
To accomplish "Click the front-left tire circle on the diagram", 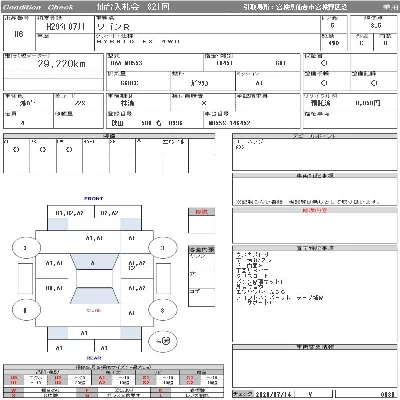I will pos(26,248).
